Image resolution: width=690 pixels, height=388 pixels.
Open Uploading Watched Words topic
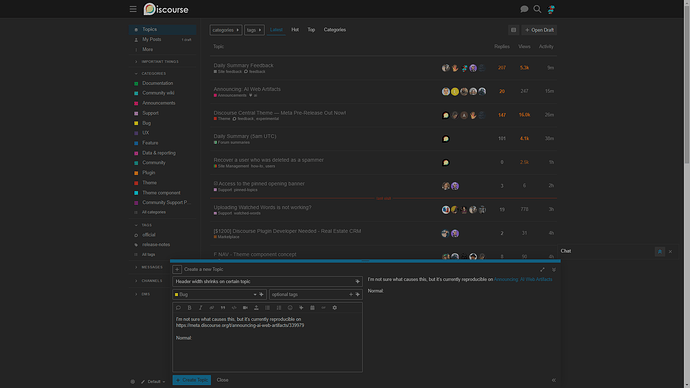[x=262, y=207]
